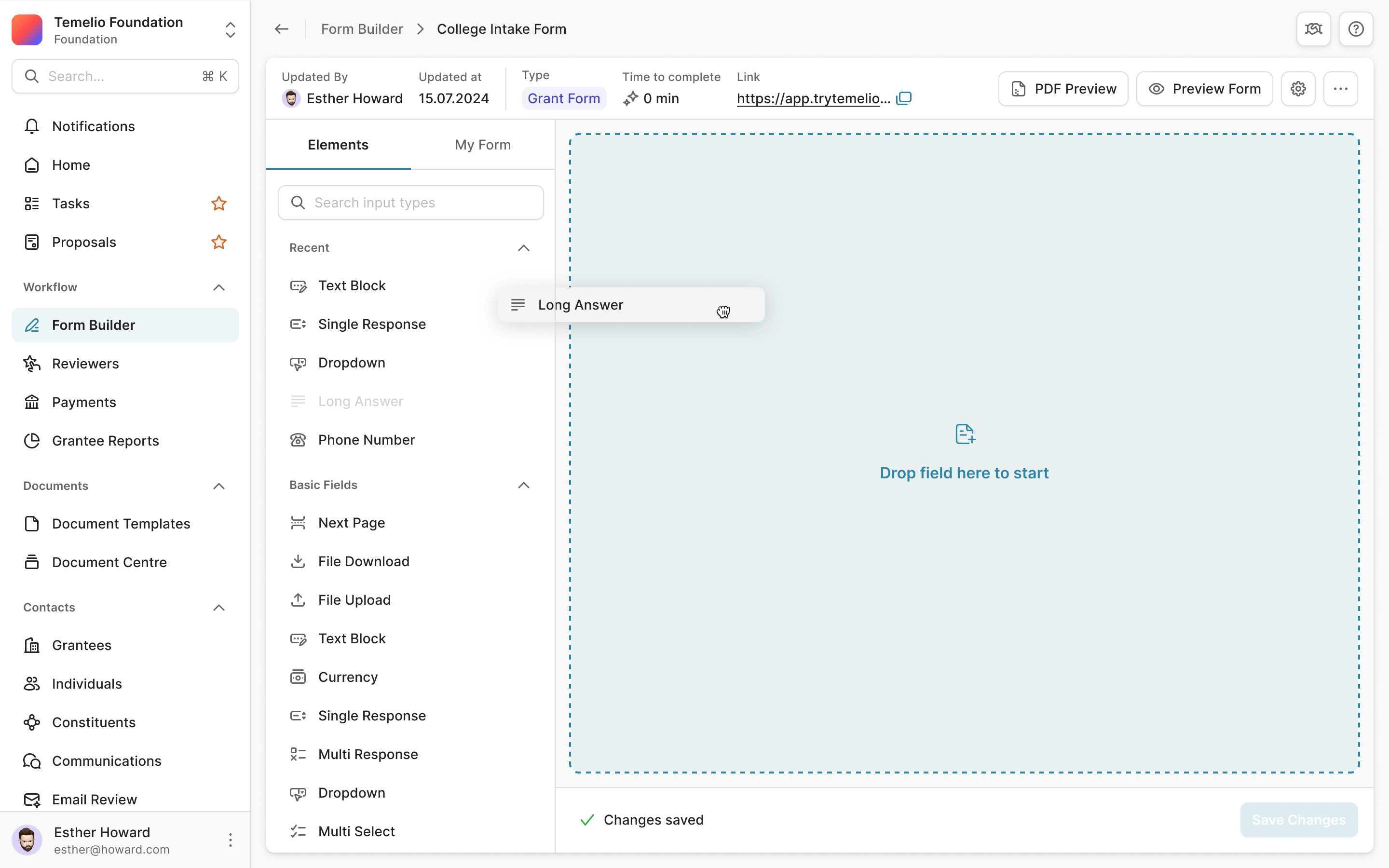Image resolution: width=1389 pixels, height=868 pixels.
Task: Collapse the Basic Fields section
Action: (x=523, y=485)
